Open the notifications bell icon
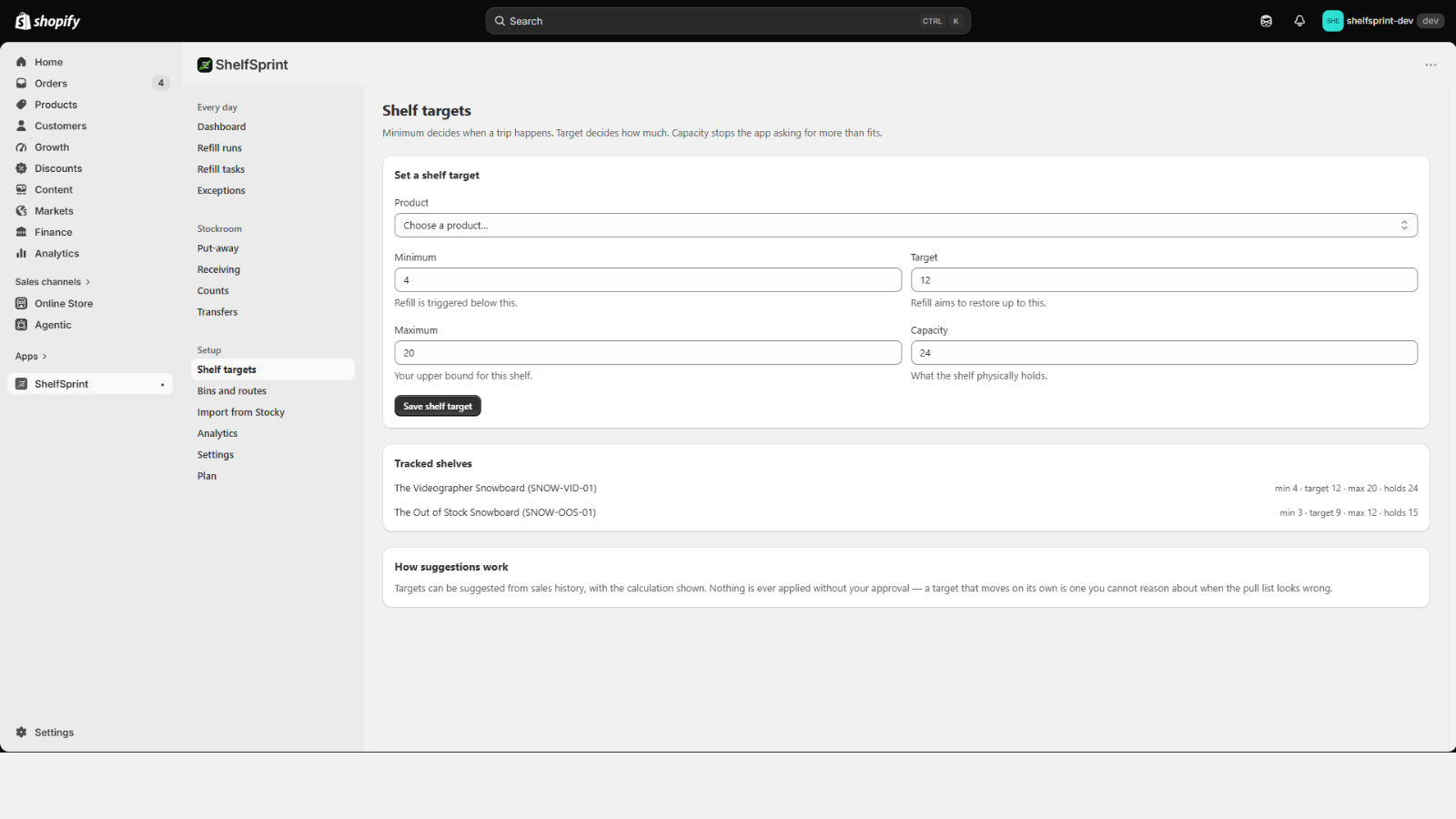Viewport: 1456px width, 819px height. (1299, 21)
